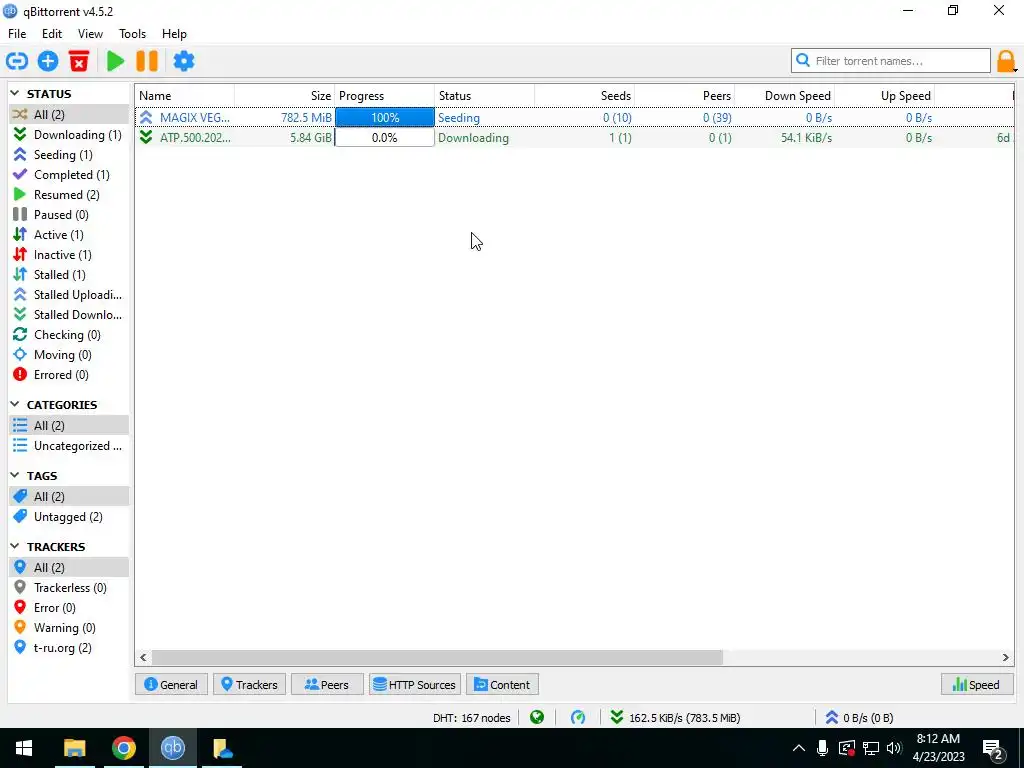
Task: Click the horizontal scrollbar thumb
Action: [x=437, y=658]
